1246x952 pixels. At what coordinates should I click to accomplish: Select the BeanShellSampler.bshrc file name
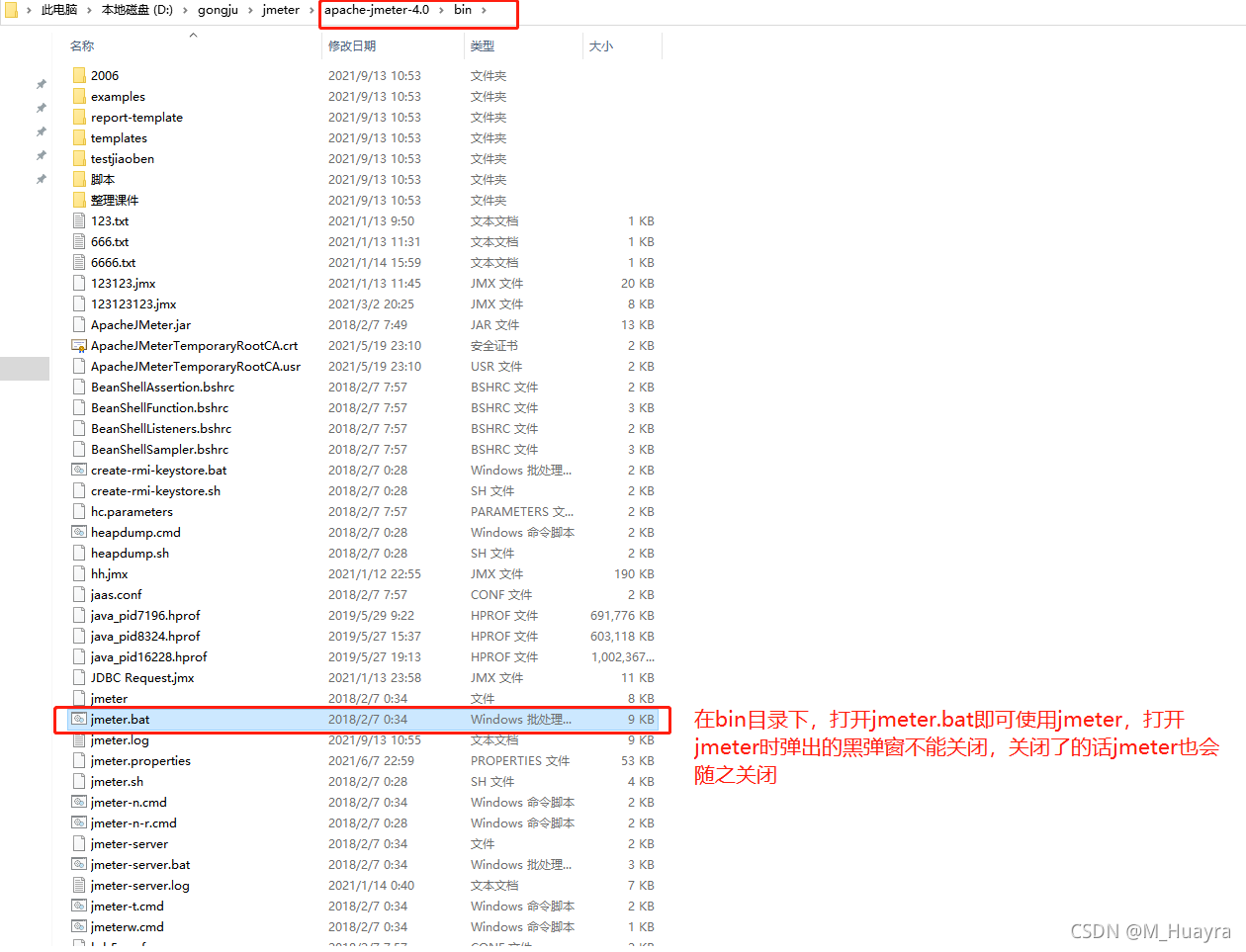coord(160,449)
